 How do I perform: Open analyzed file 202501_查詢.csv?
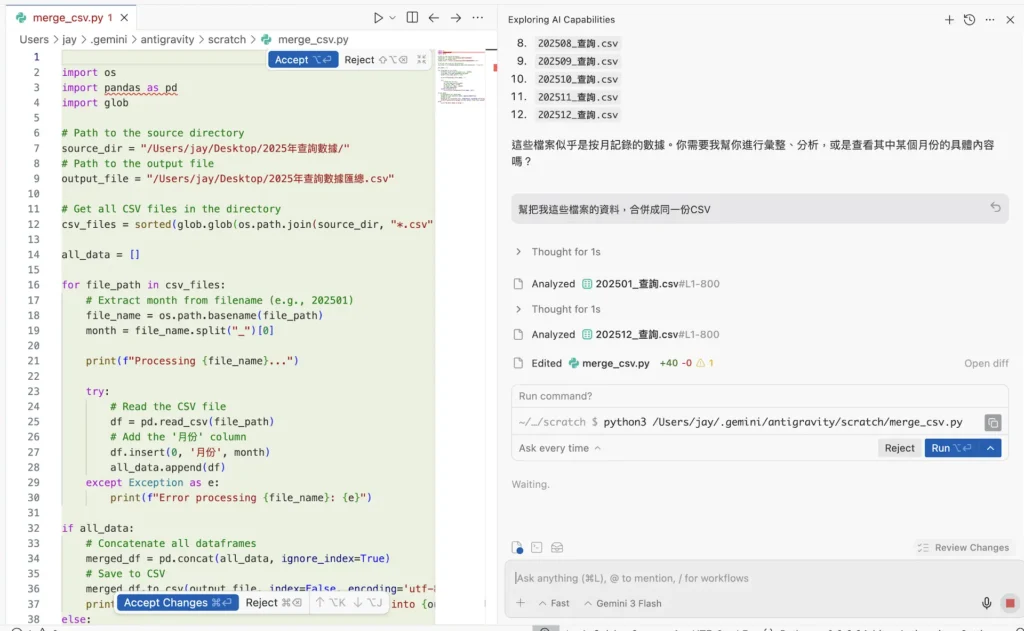636,283
